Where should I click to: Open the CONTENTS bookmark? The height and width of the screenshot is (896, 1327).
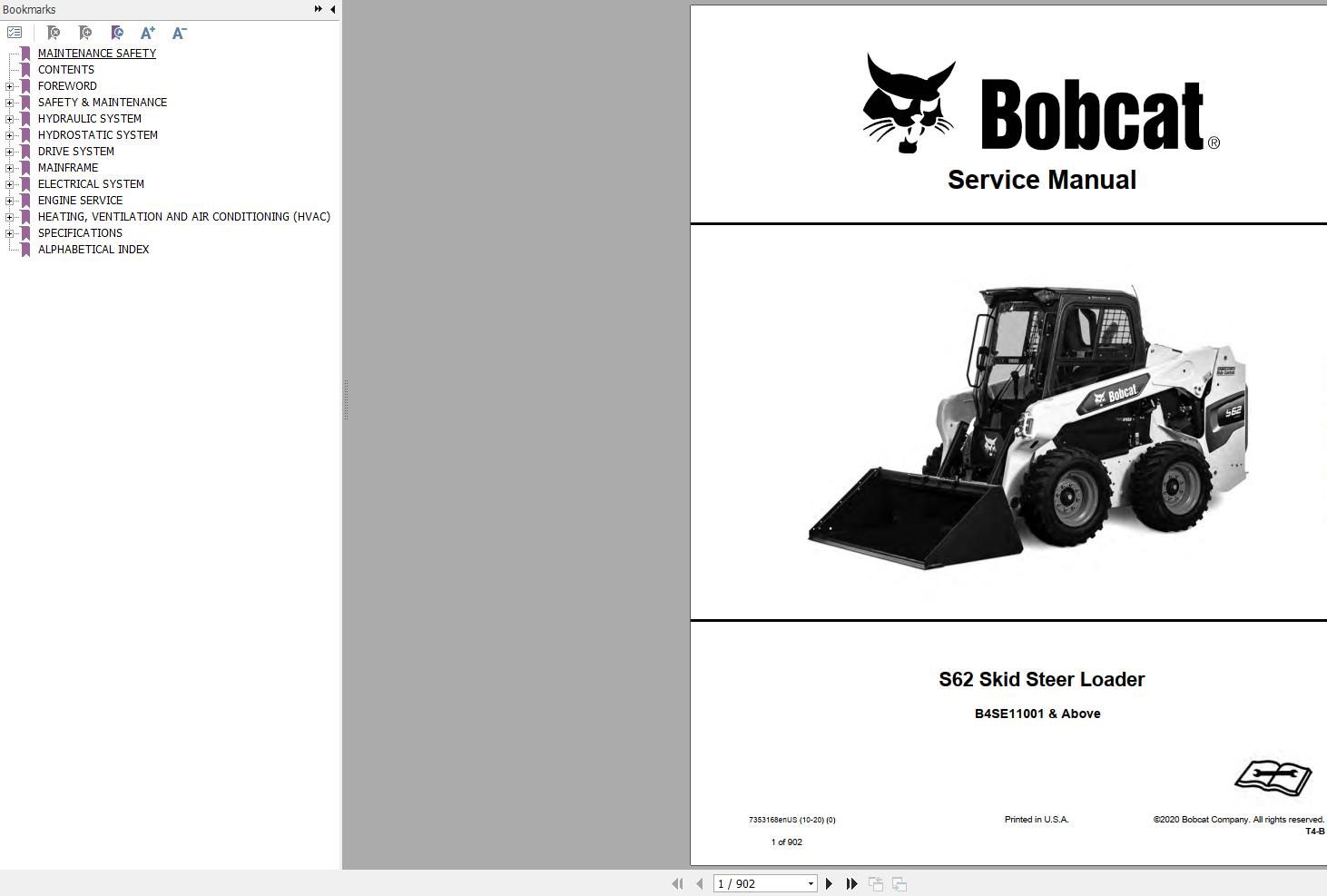[65, 69]
